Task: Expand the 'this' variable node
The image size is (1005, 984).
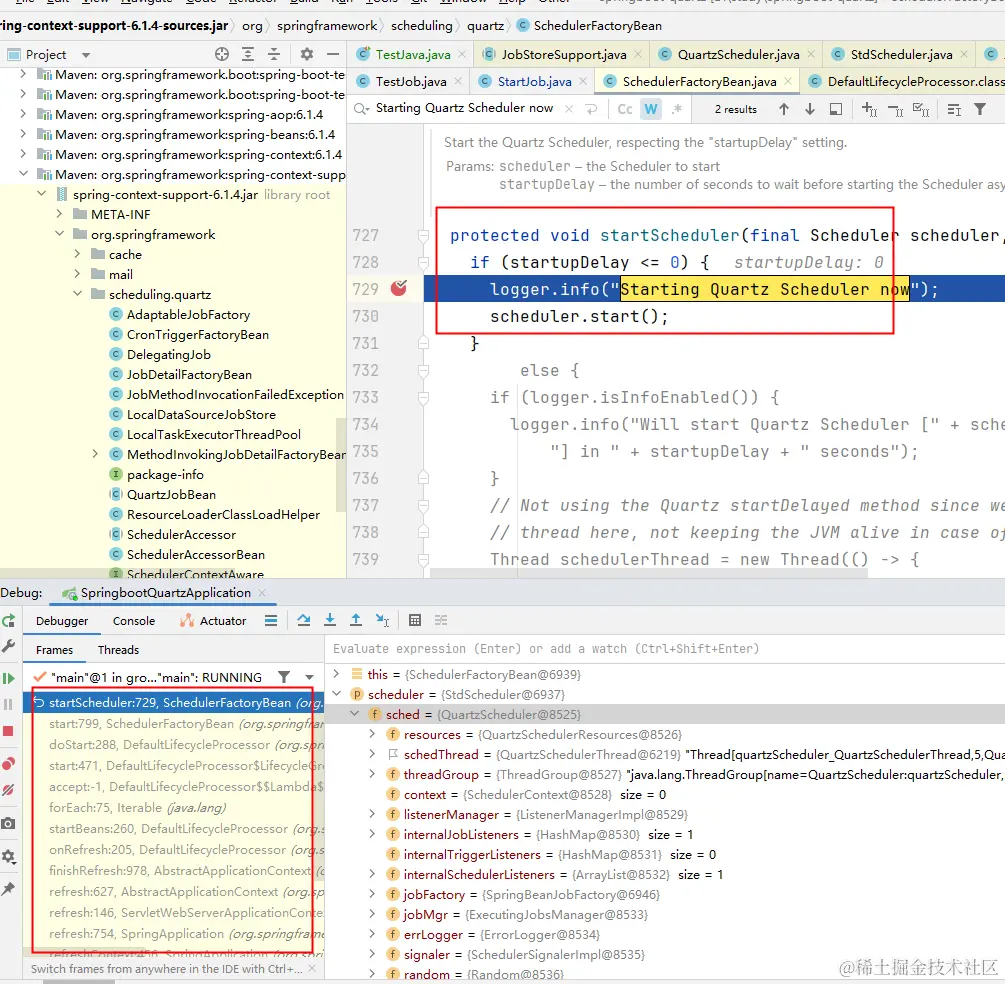Action: pyautogui.click(x=336, y=674)
